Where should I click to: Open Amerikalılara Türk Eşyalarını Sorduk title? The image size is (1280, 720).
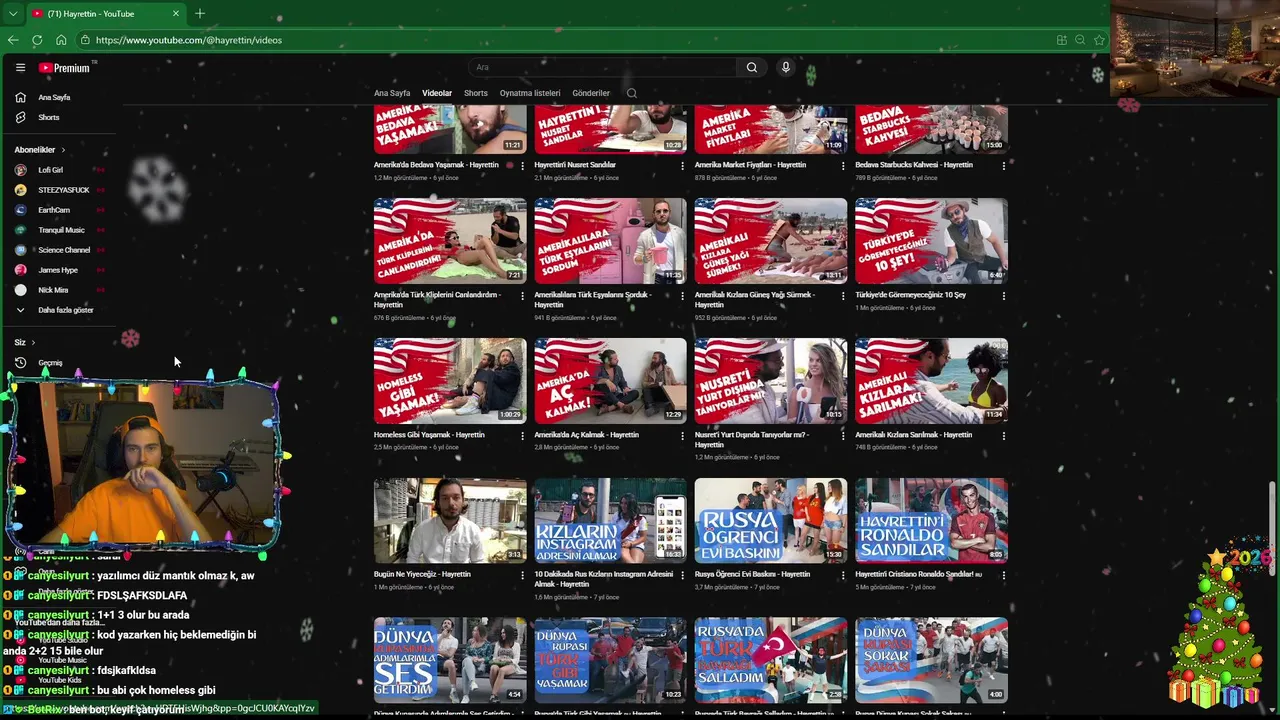(x=593, y=299)
